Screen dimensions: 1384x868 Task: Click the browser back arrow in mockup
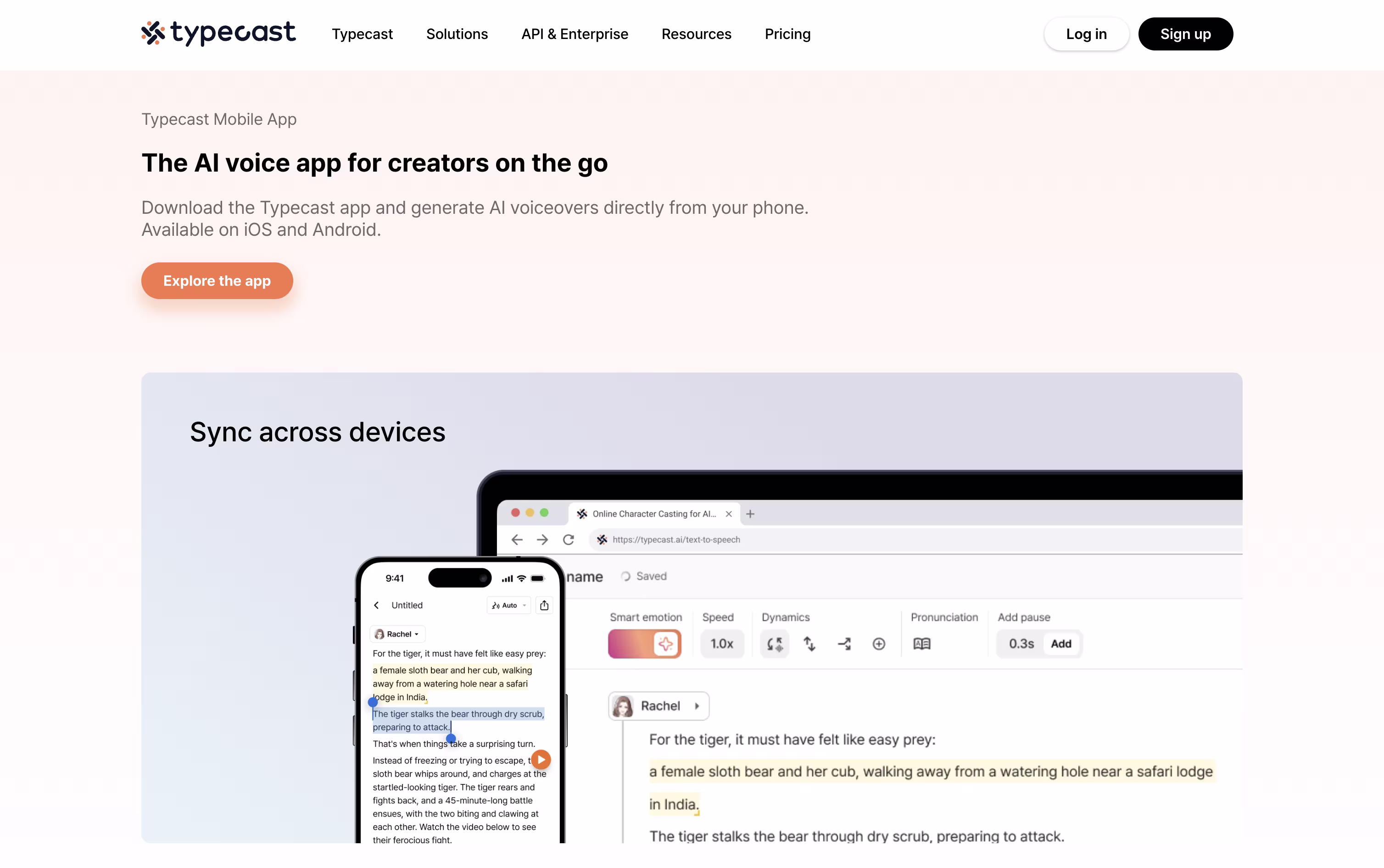pos(517,540)
